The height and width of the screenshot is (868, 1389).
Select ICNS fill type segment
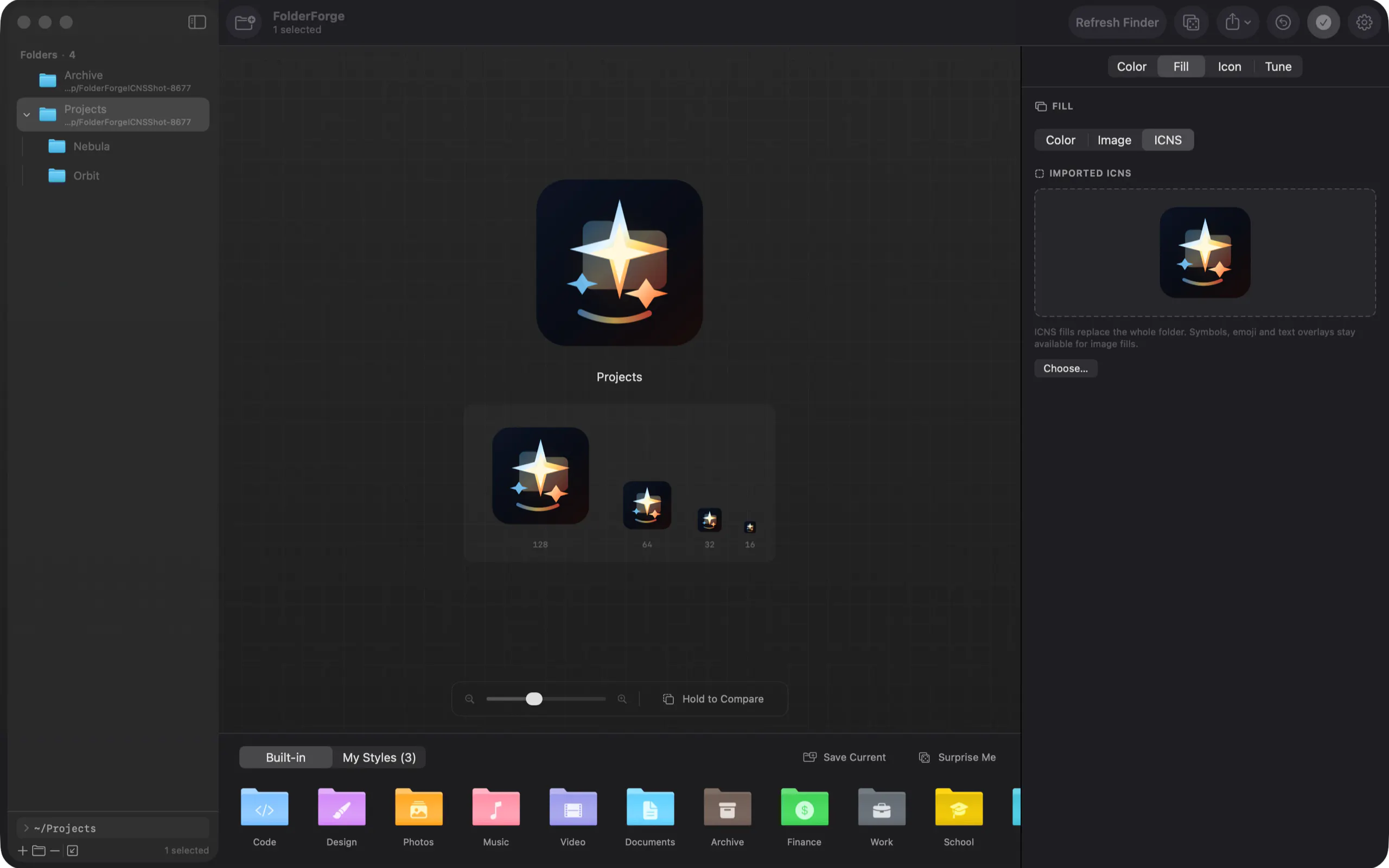click(x=1168, y=140)
